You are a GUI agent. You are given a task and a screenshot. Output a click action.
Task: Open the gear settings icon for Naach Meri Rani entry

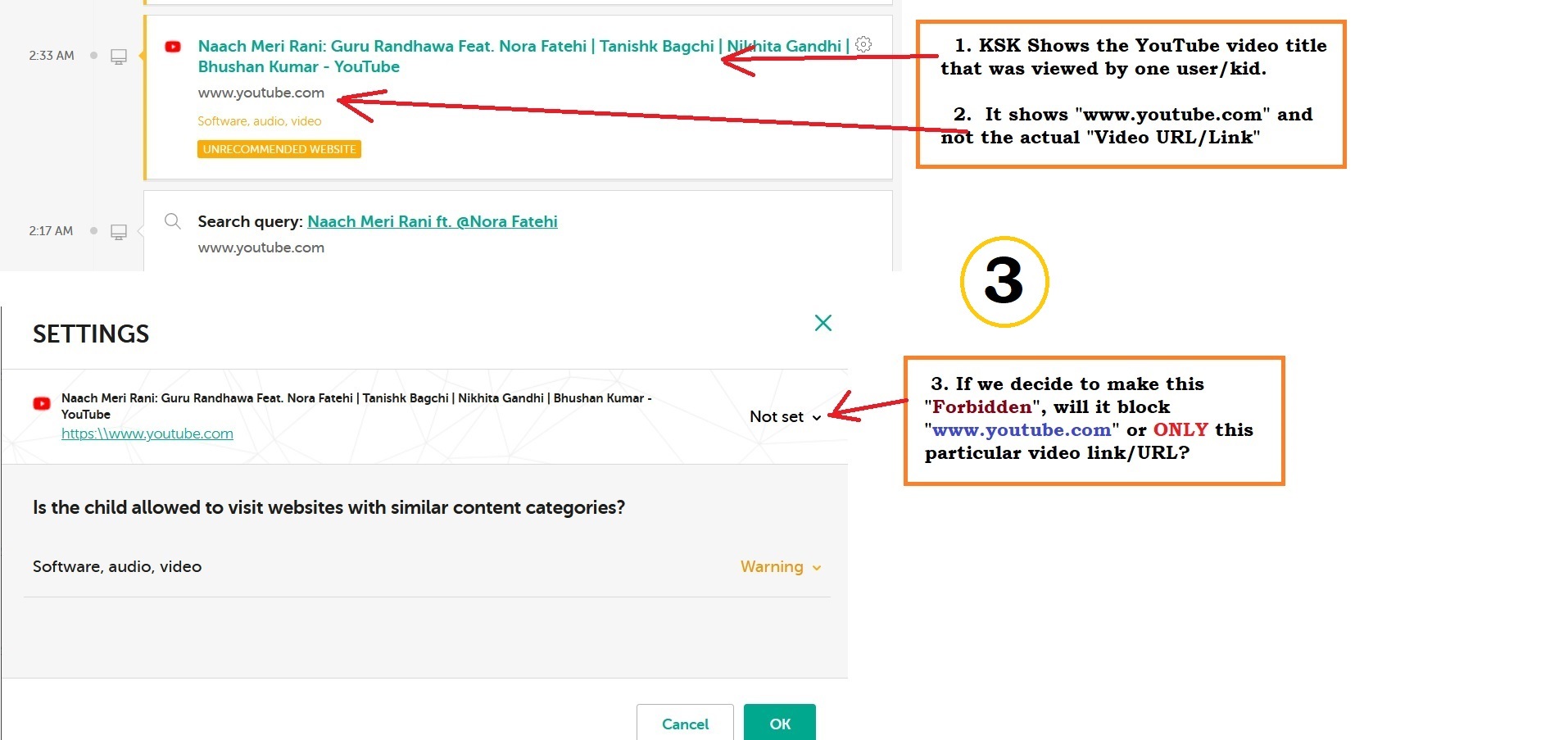coord(863,44)
